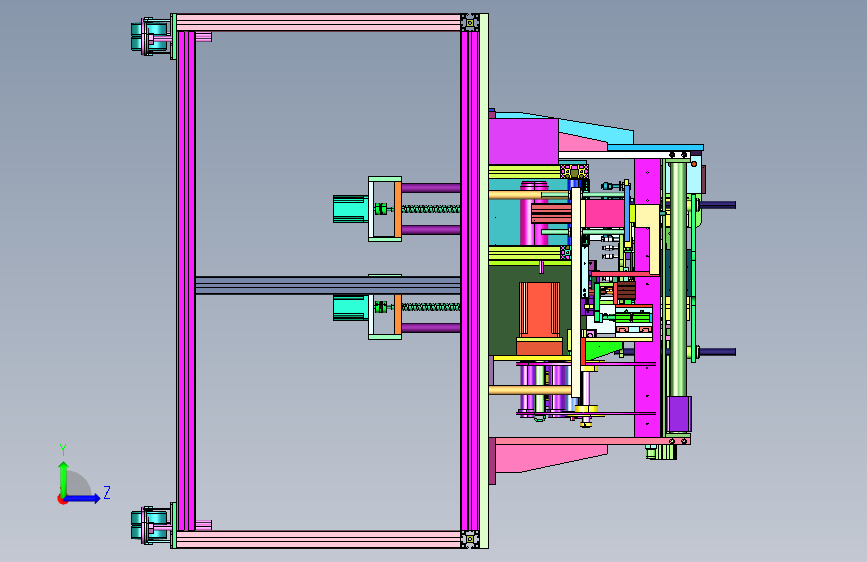Select the lower cyan motor in the model
867x562 pixels.
351,308
